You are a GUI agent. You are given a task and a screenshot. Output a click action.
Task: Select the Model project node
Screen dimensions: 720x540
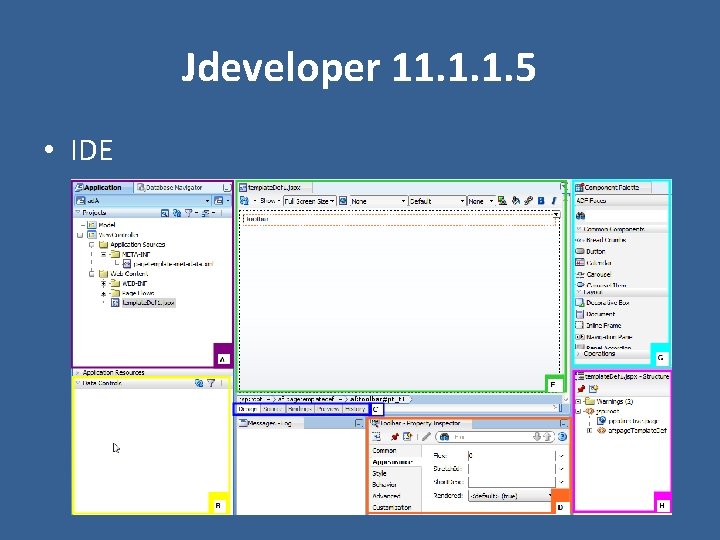coord(107,225)
